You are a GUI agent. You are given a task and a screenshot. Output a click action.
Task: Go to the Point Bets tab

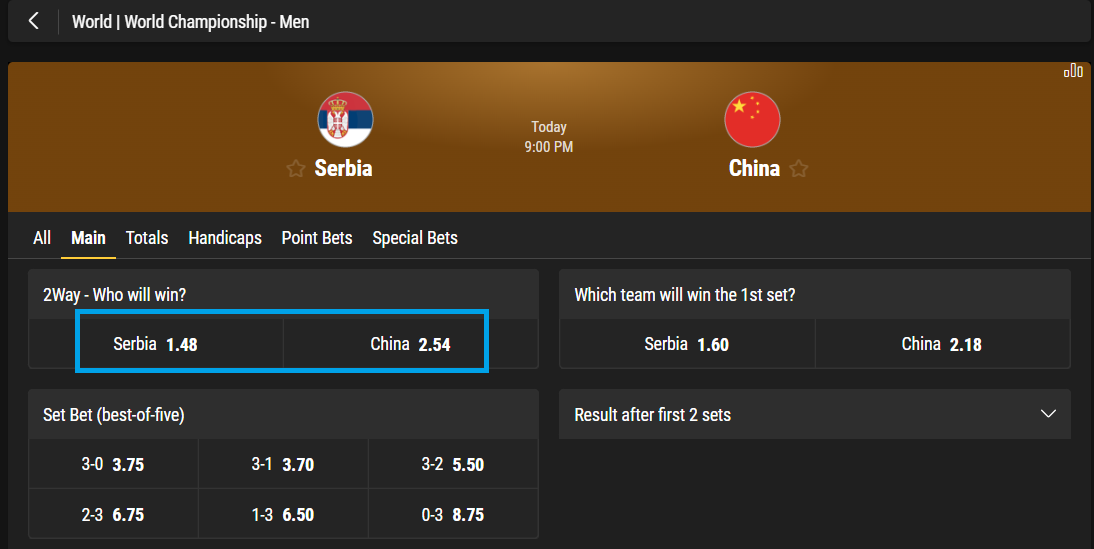(x=317, y=238)
